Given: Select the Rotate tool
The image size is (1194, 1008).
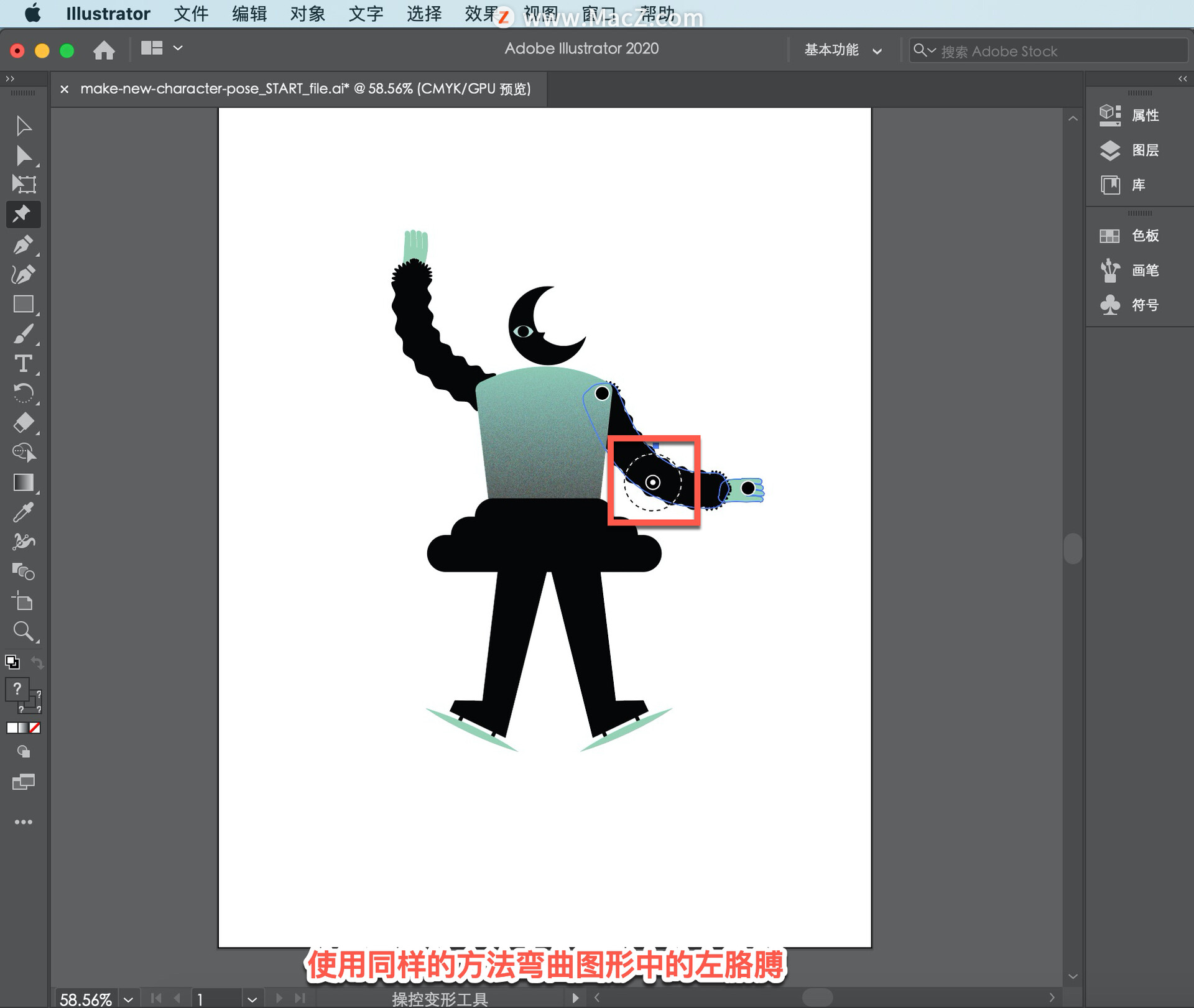Looking at the screenshot, I should (24, 393).
